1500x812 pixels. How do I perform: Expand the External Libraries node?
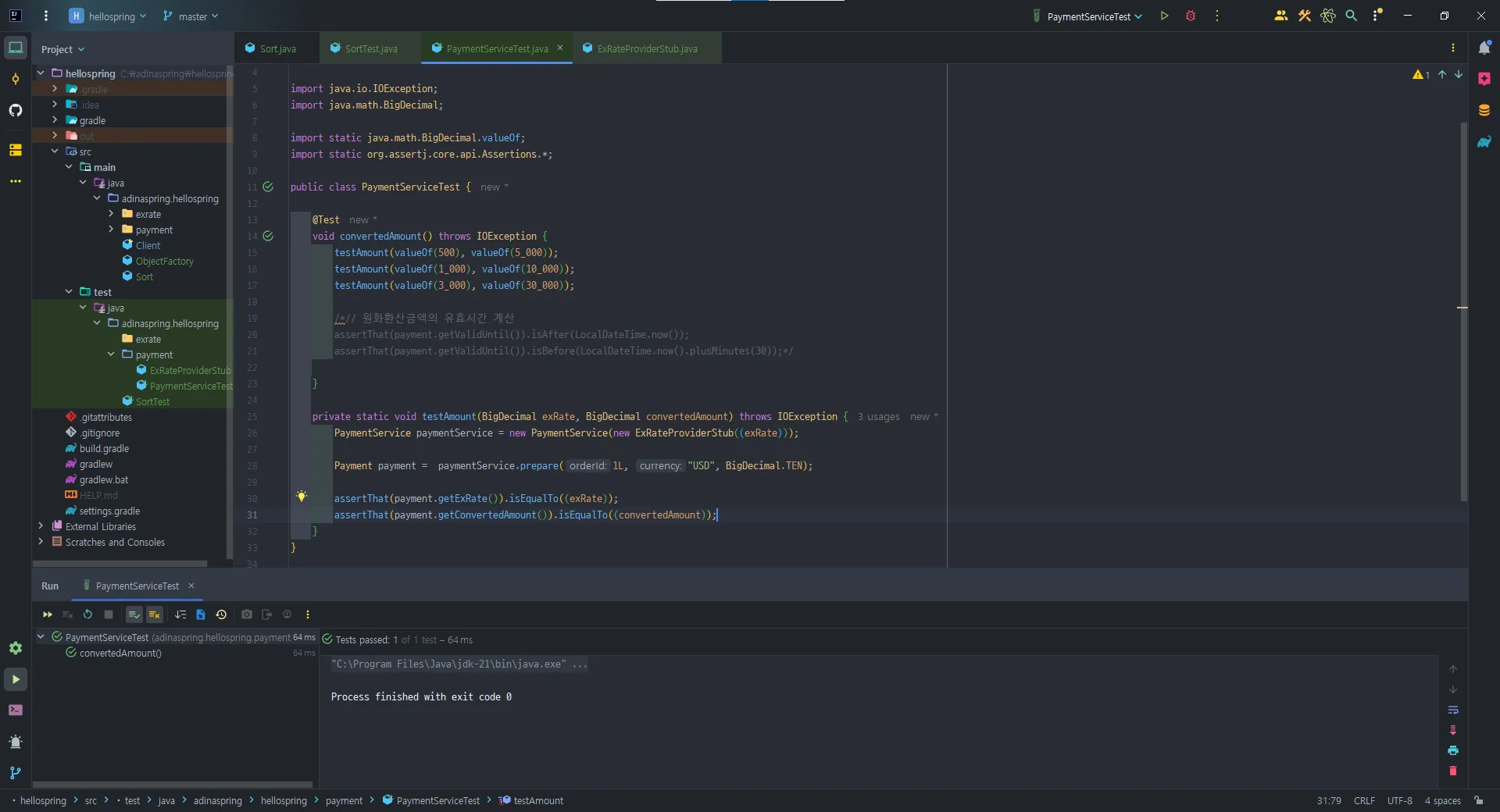click(x=41, y=526)
